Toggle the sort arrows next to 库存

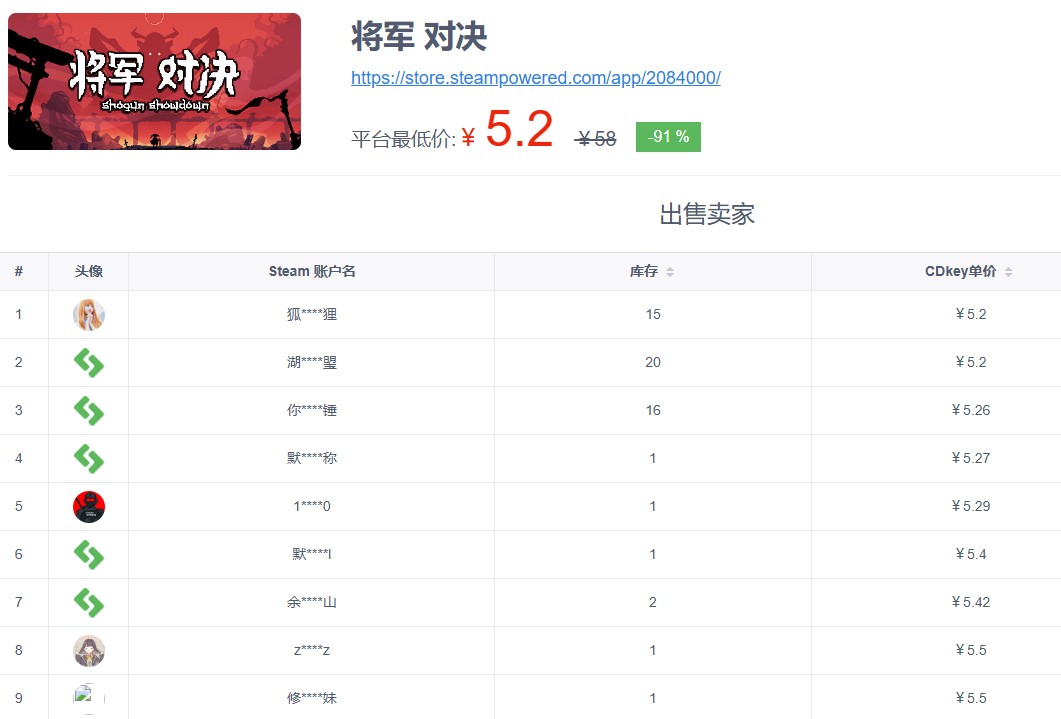(670, 272)
